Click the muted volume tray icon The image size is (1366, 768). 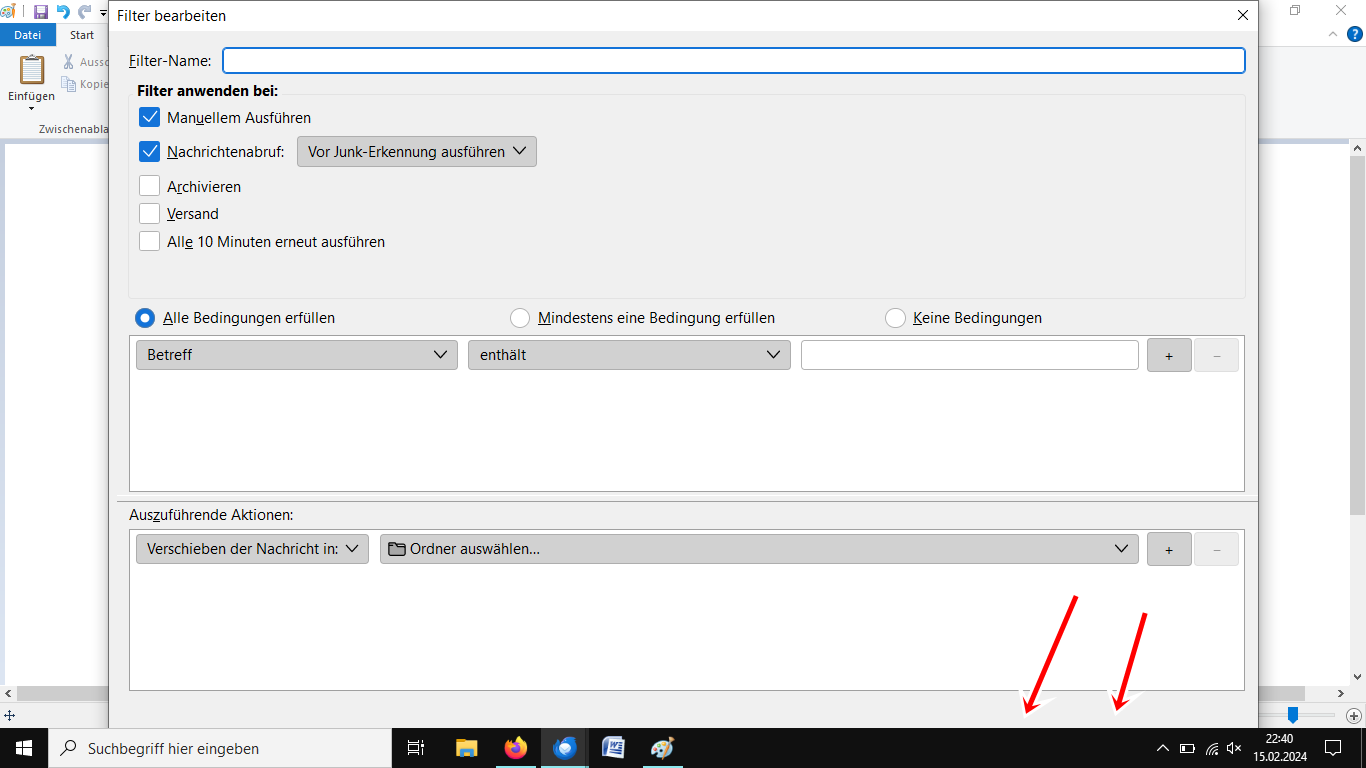pyautogui.click(x=1234, y=748)
